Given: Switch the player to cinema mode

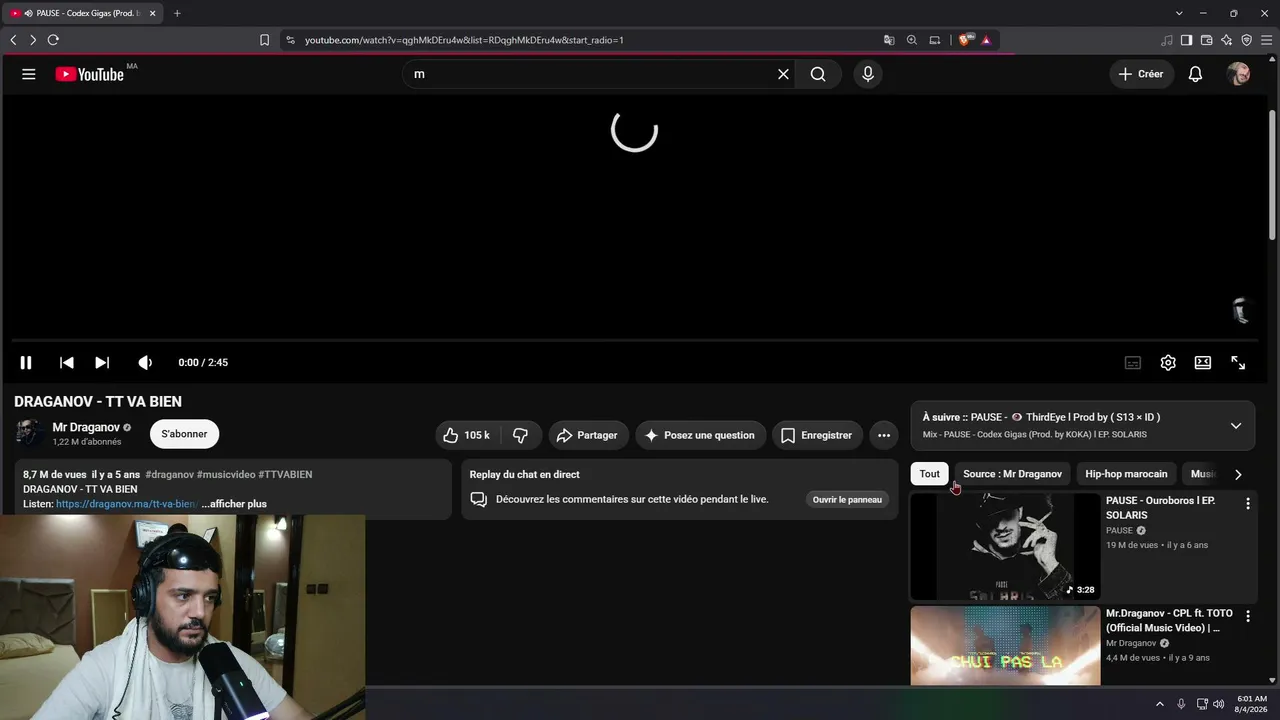Looking at the screenshot, I should 1203,363.
